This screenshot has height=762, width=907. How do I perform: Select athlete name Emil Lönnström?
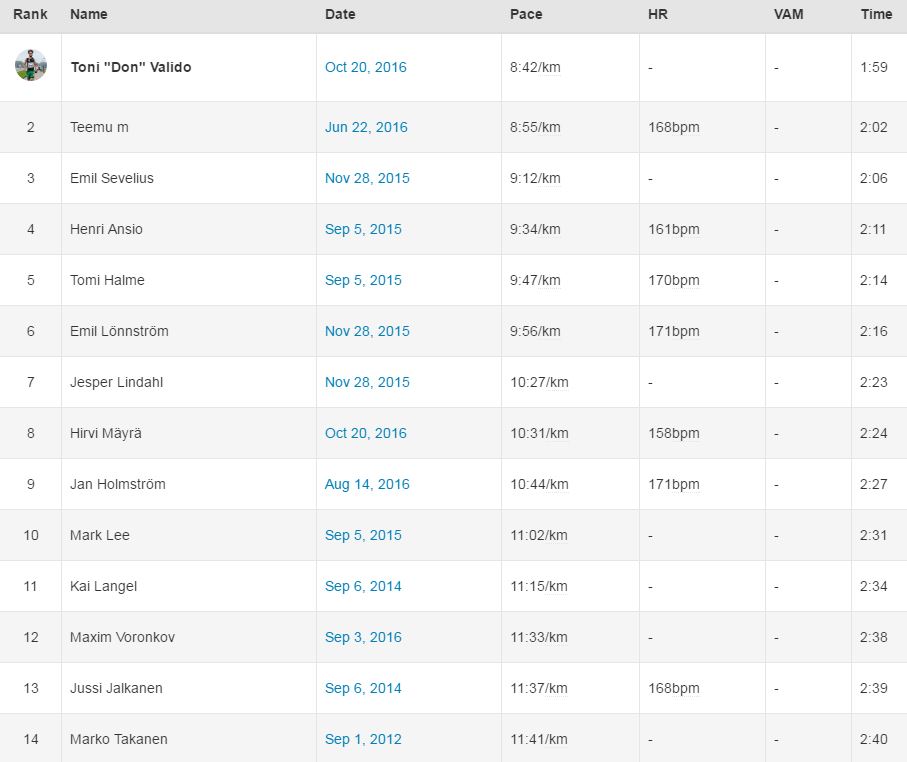pos(119,331)
